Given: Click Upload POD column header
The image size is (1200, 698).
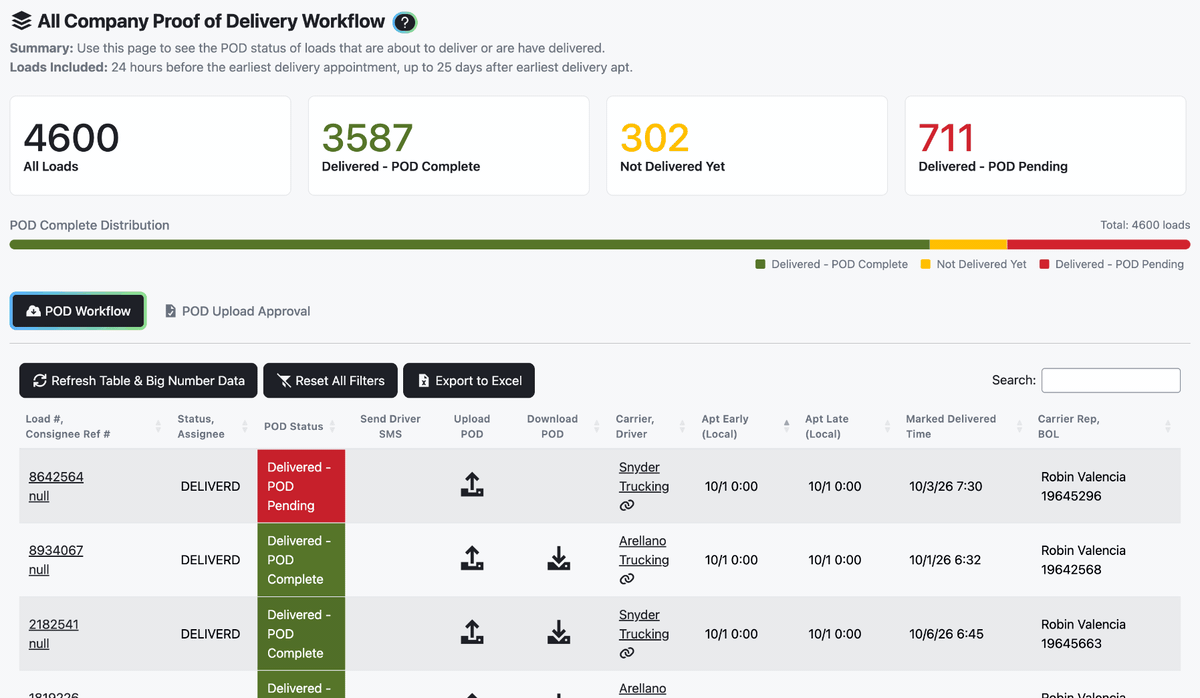Looking at the screenshot, I should click(x=472, y=426).
